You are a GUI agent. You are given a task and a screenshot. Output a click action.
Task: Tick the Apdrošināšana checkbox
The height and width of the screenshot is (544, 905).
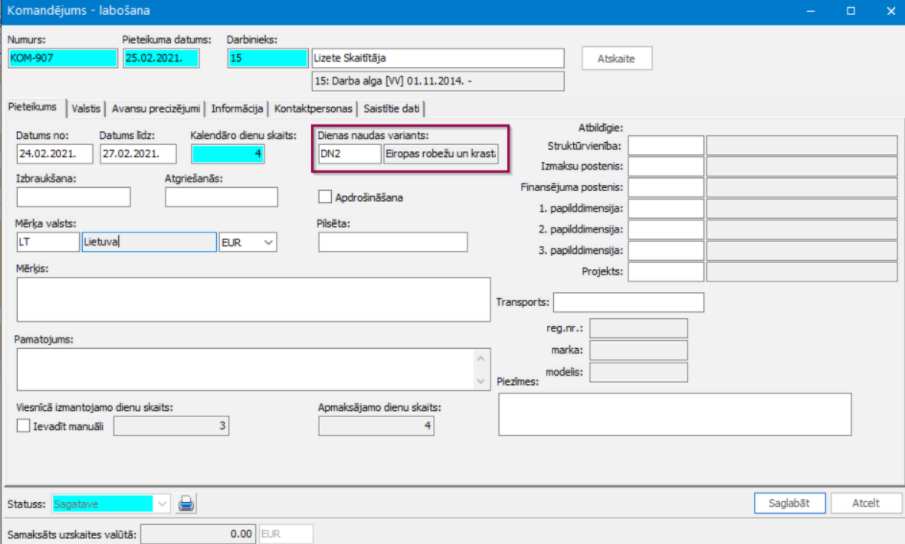[325, 197]
